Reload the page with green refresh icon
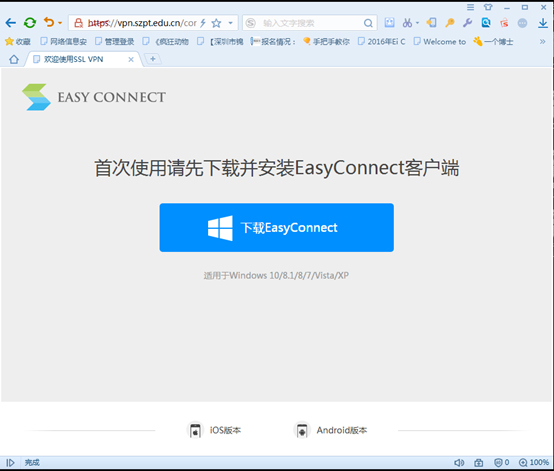 30,23
